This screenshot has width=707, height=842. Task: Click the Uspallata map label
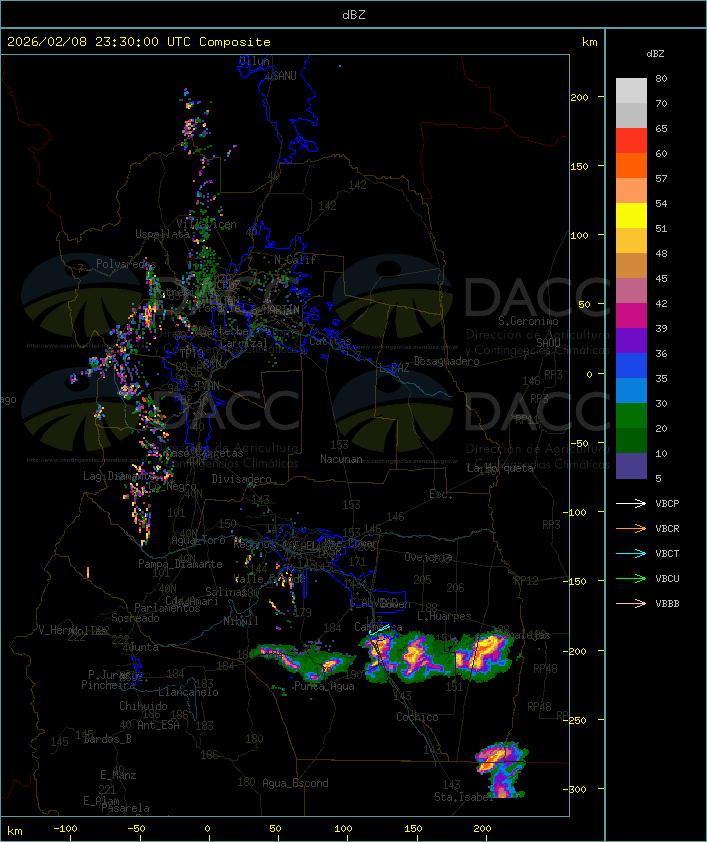(162, 234)
